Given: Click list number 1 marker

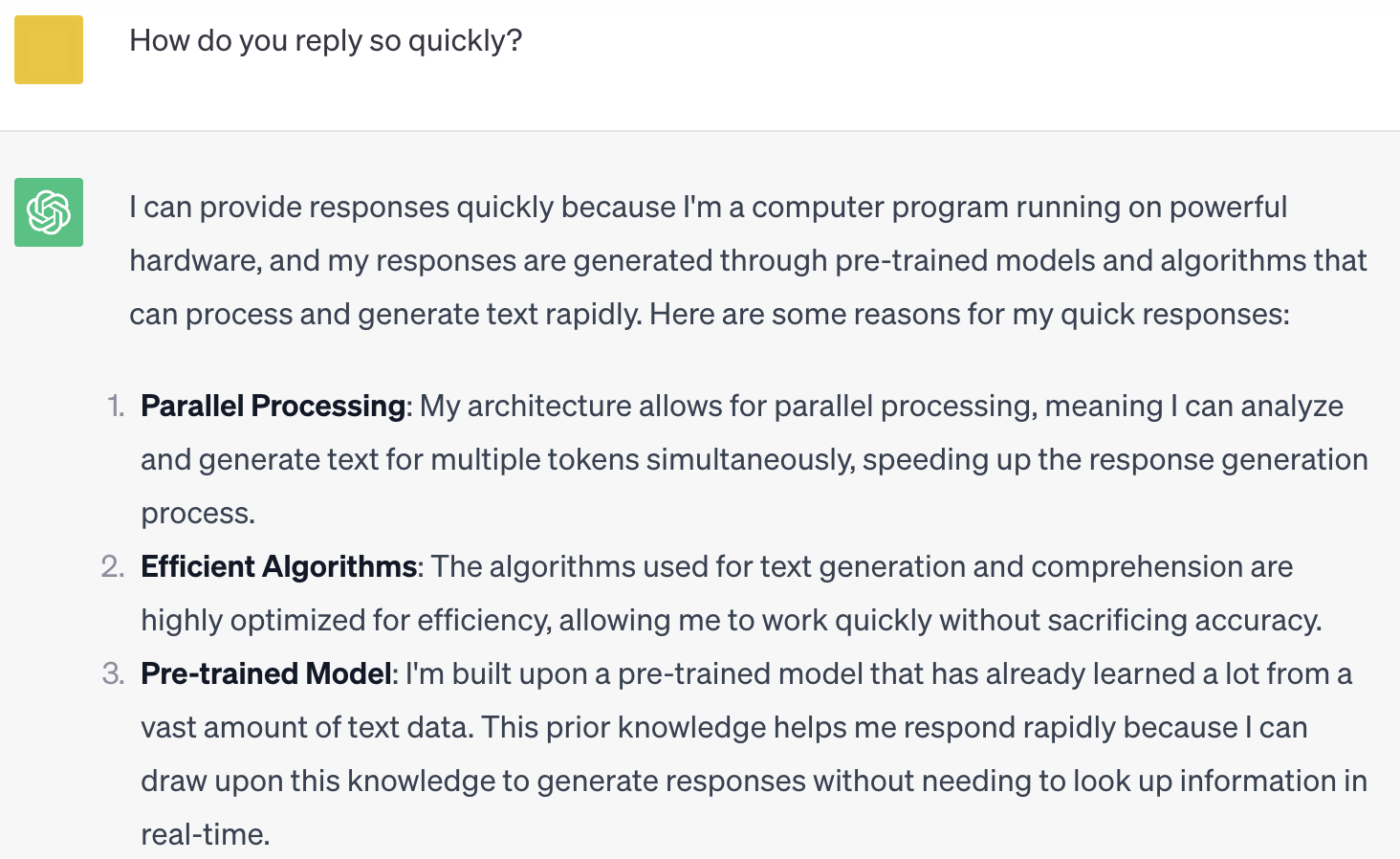Looking at the screenshot, I should coord(115,406).
